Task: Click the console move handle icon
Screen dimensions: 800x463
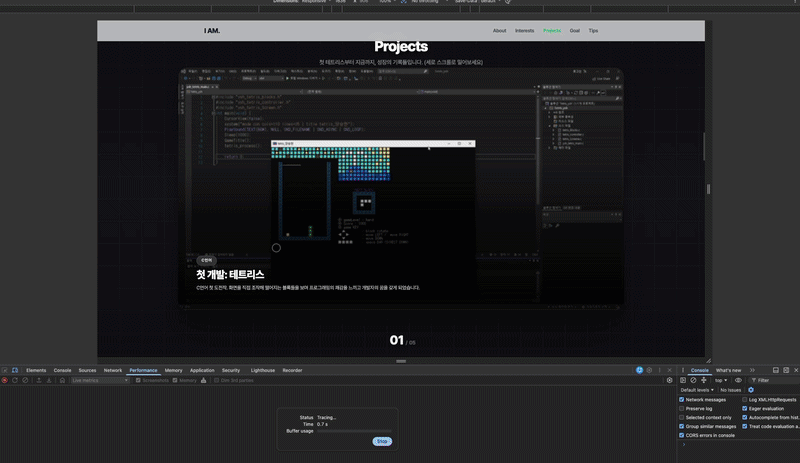Action: point(704,380)
